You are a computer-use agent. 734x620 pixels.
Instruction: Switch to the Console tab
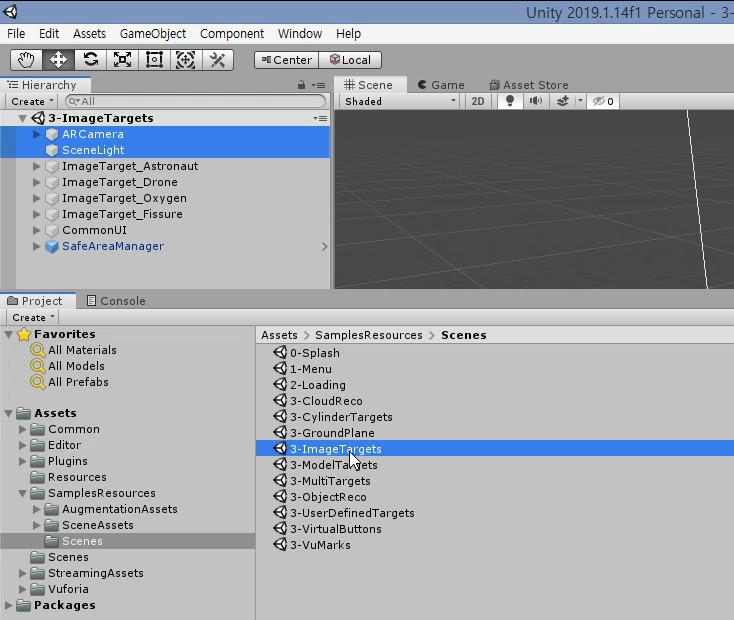pyautogui.click(x=116, y=301)
